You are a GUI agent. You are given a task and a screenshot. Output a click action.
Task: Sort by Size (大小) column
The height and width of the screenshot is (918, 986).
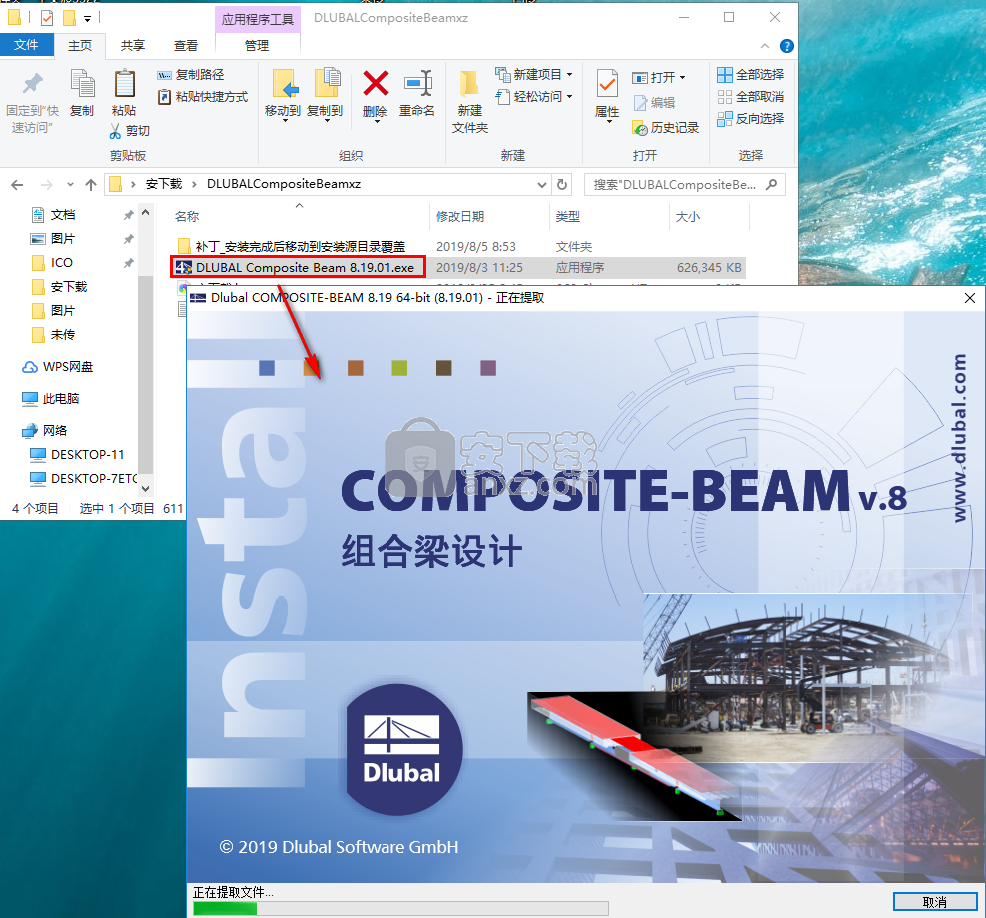click(x=687, y=217)
